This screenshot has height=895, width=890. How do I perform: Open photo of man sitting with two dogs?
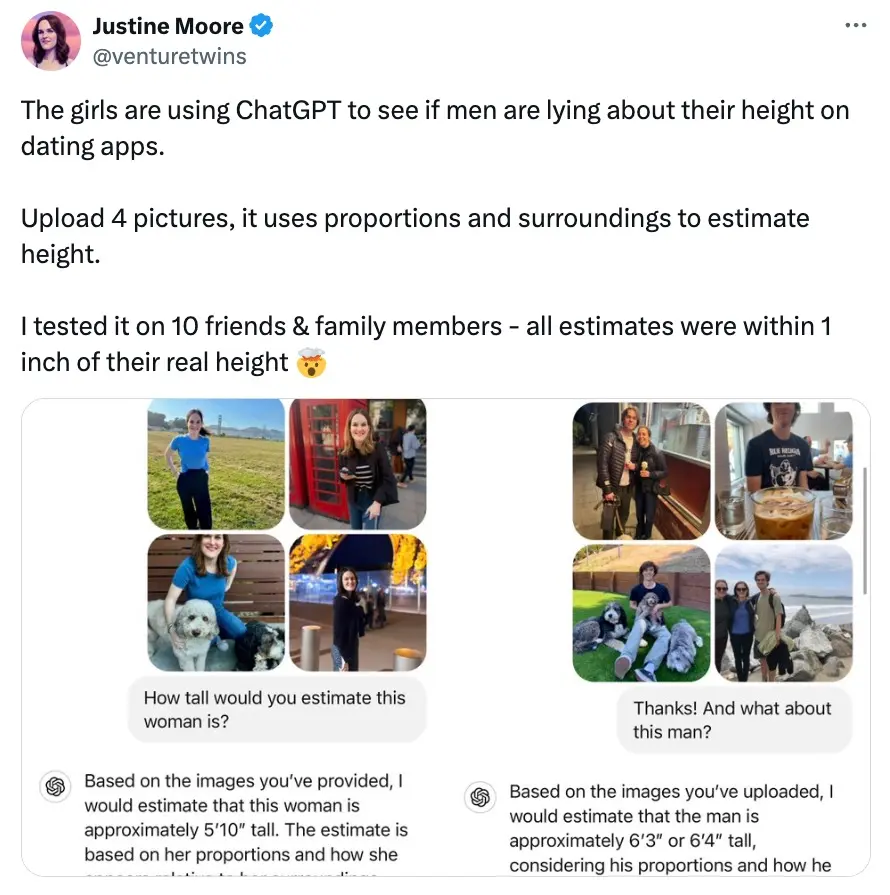click(x=641, y=612)
